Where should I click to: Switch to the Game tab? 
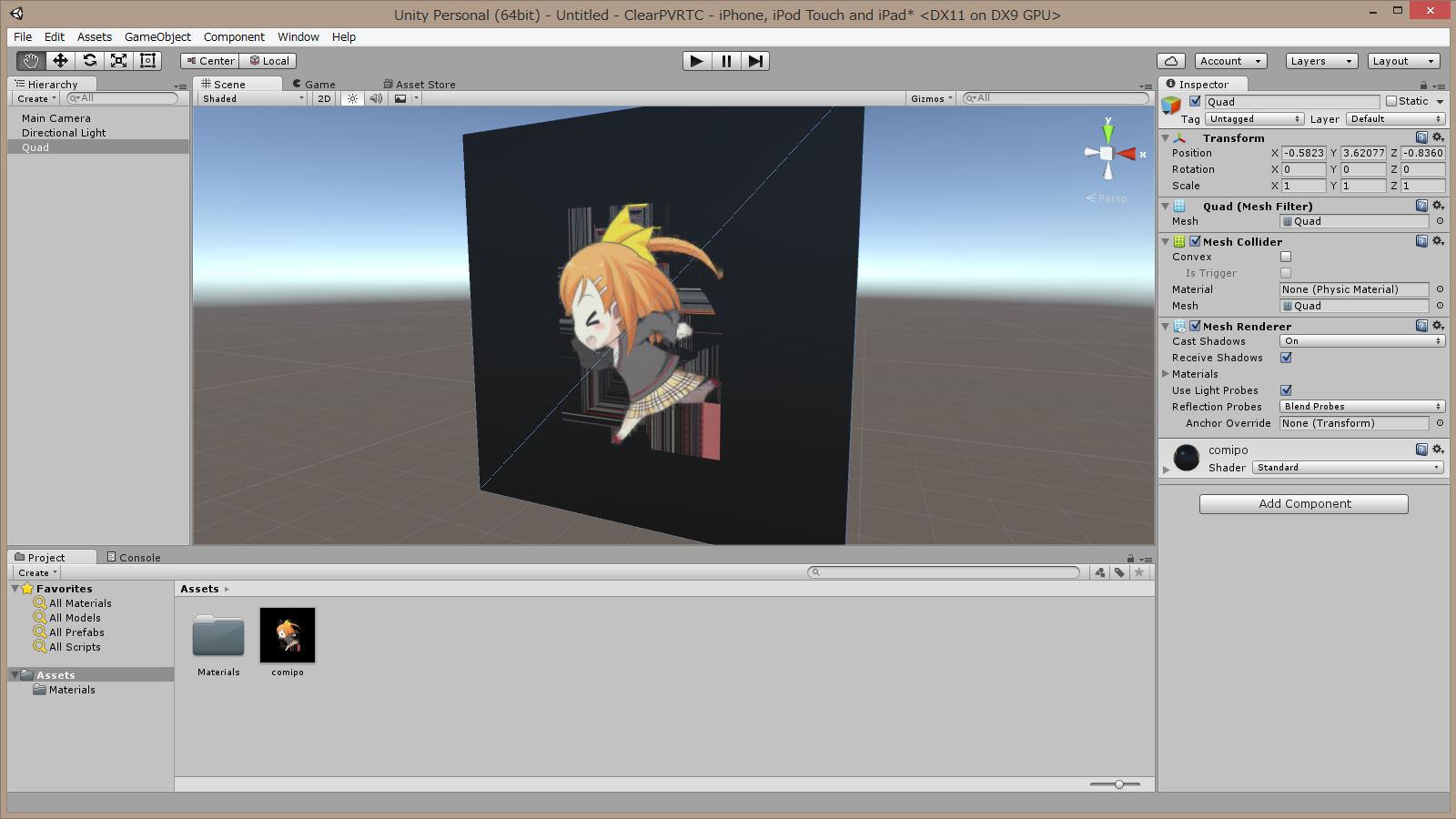point(314,84)
